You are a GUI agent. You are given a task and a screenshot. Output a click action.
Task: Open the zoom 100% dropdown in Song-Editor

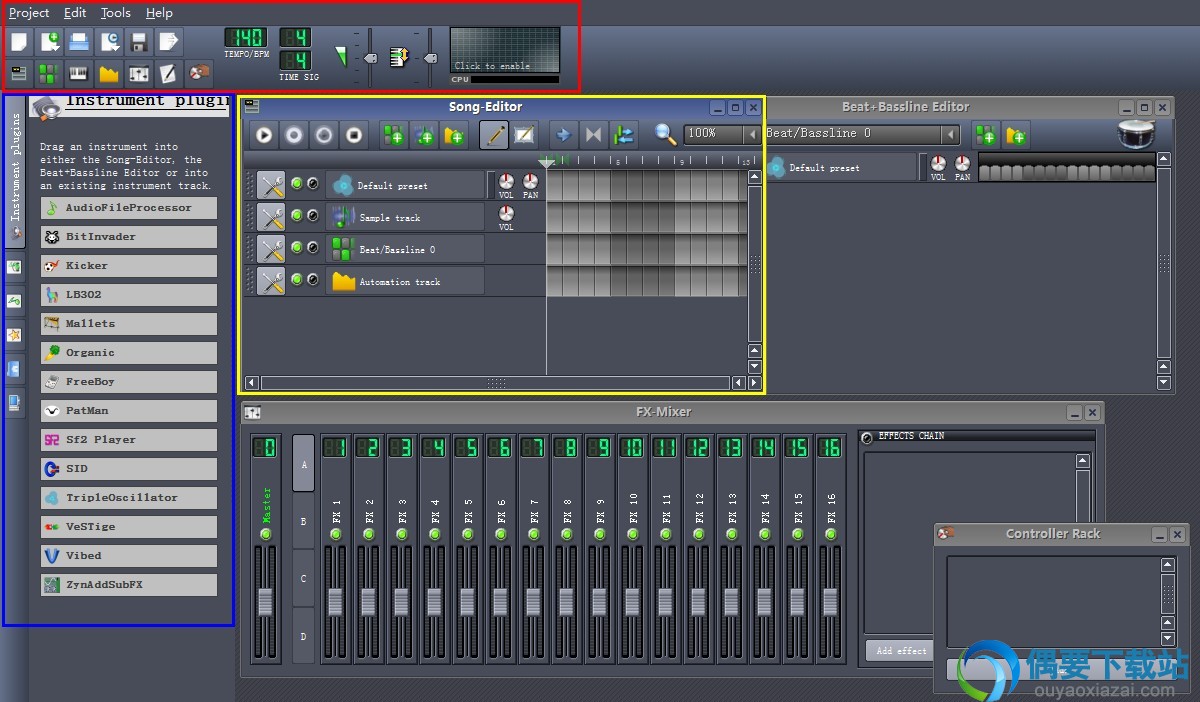pyautogui.click(x=753, y=134)
